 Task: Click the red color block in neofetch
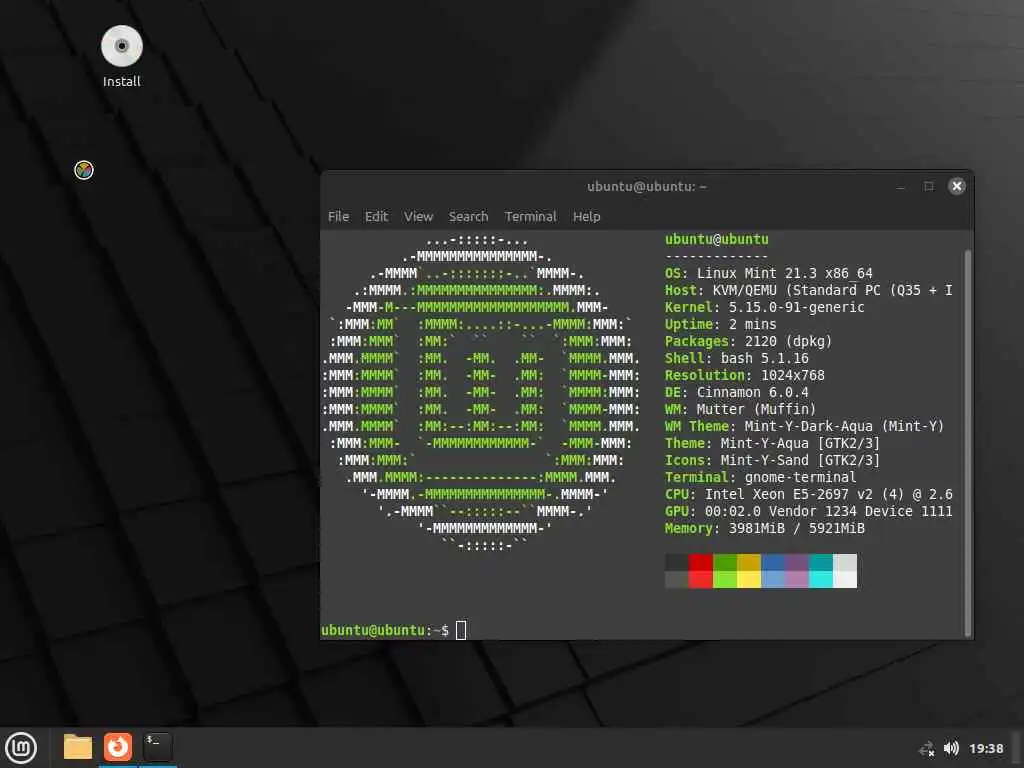[700, 571]
